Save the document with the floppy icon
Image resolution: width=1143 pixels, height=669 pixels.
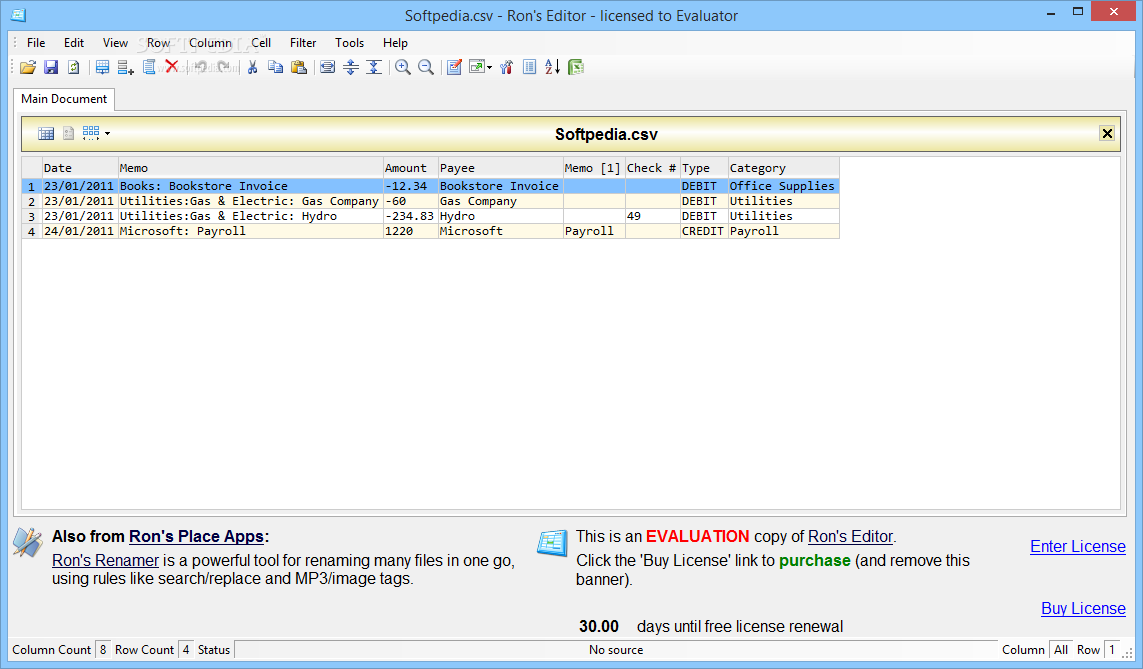click(x=51, y=67)
